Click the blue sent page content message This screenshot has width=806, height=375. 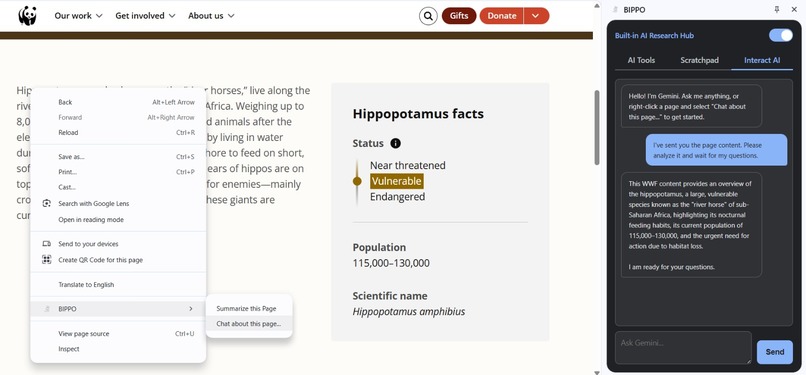point(717,150)
